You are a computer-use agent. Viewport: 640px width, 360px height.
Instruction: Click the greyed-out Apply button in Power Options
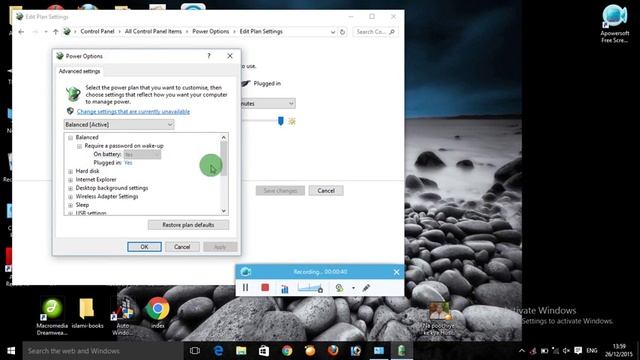point(220,247)
